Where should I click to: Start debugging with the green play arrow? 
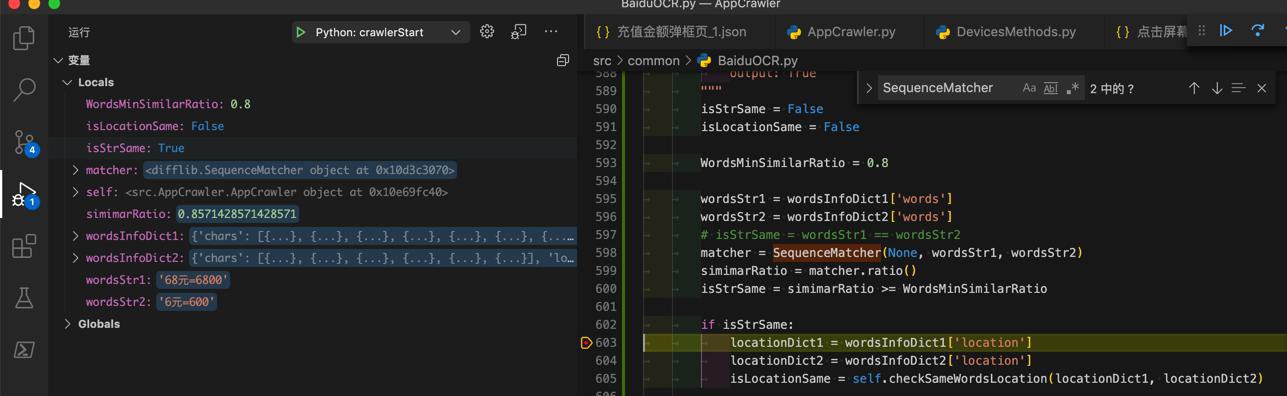[300, 32]
